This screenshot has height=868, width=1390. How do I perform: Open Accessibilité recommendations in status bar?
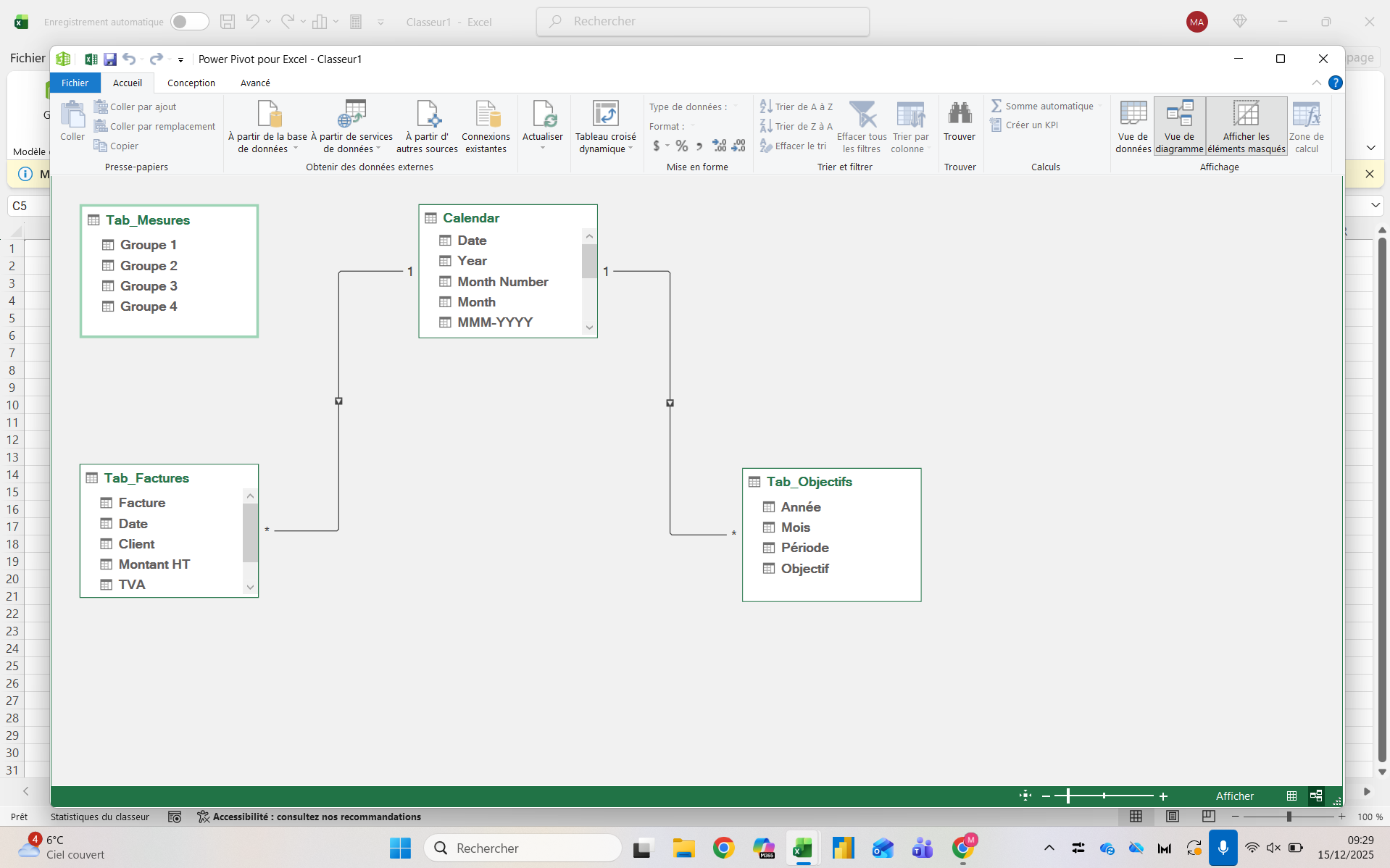309,817
